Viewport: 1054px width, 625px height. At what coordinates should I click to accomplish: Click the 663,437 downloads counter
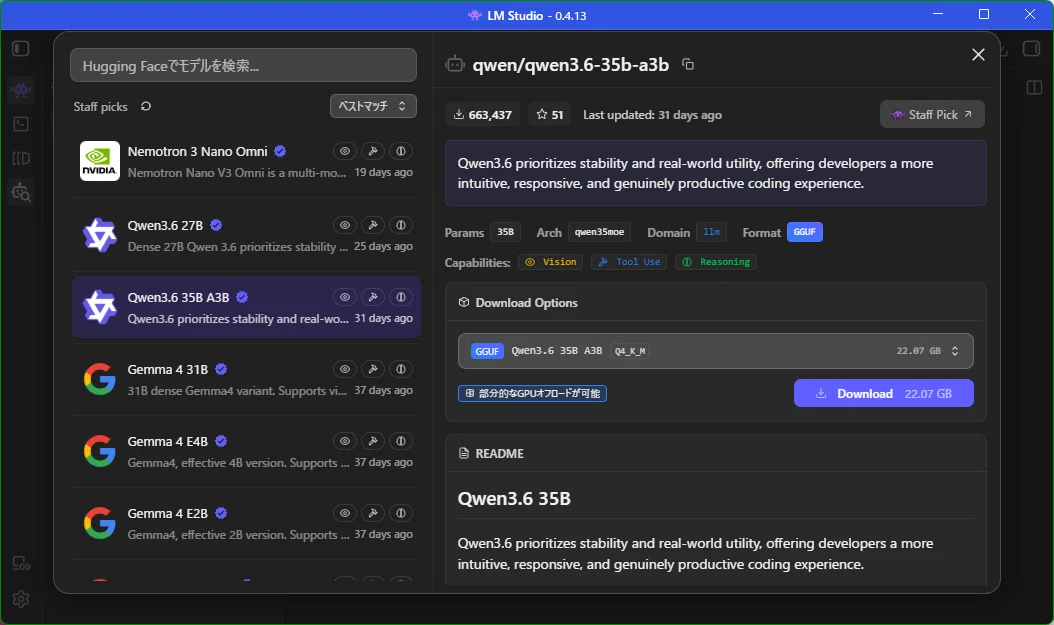(x=483, y=114)
